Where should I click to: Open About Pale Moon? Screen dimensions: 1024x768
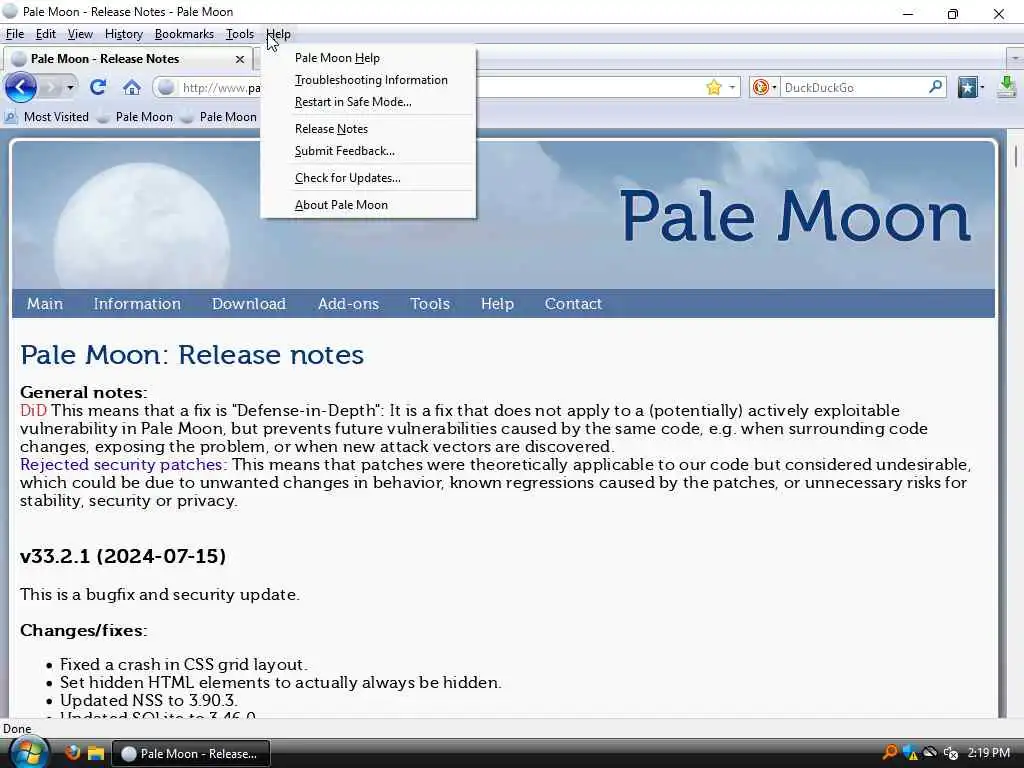coord(368,204)
